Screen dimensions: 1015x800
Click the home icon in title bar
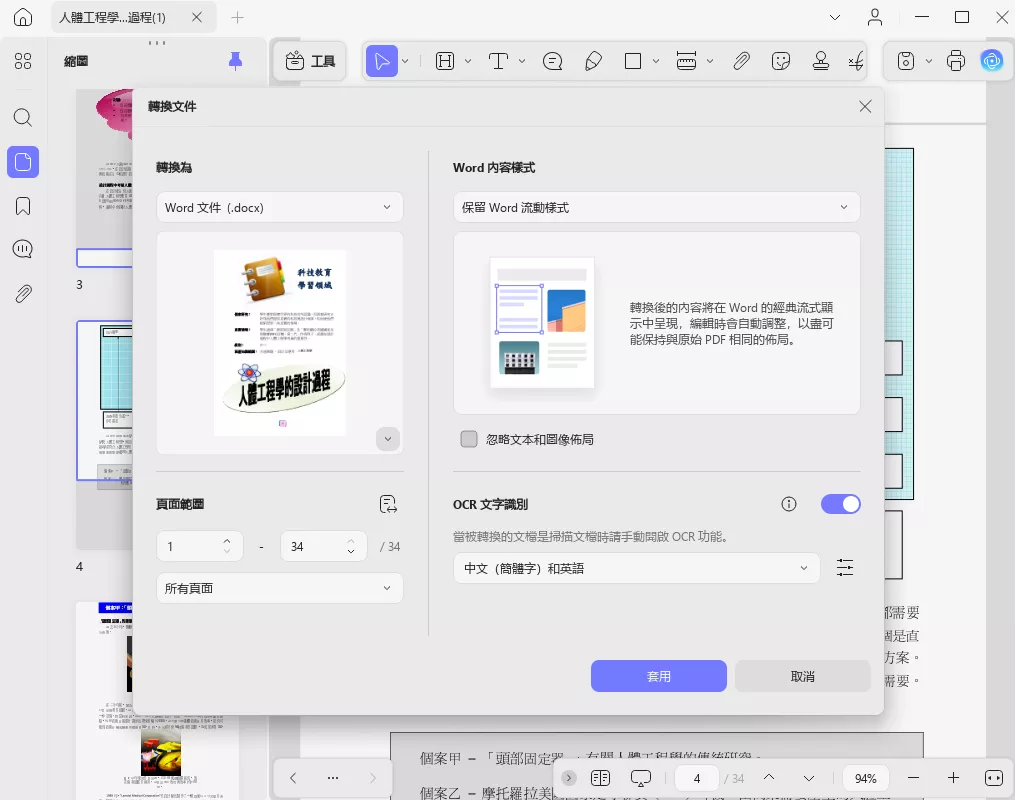(23, 17)
